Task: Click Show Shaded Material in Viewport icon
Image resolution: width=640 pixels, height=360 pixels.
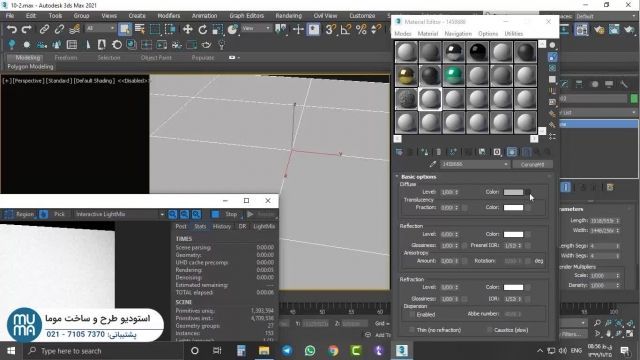Action: (512, 152)
